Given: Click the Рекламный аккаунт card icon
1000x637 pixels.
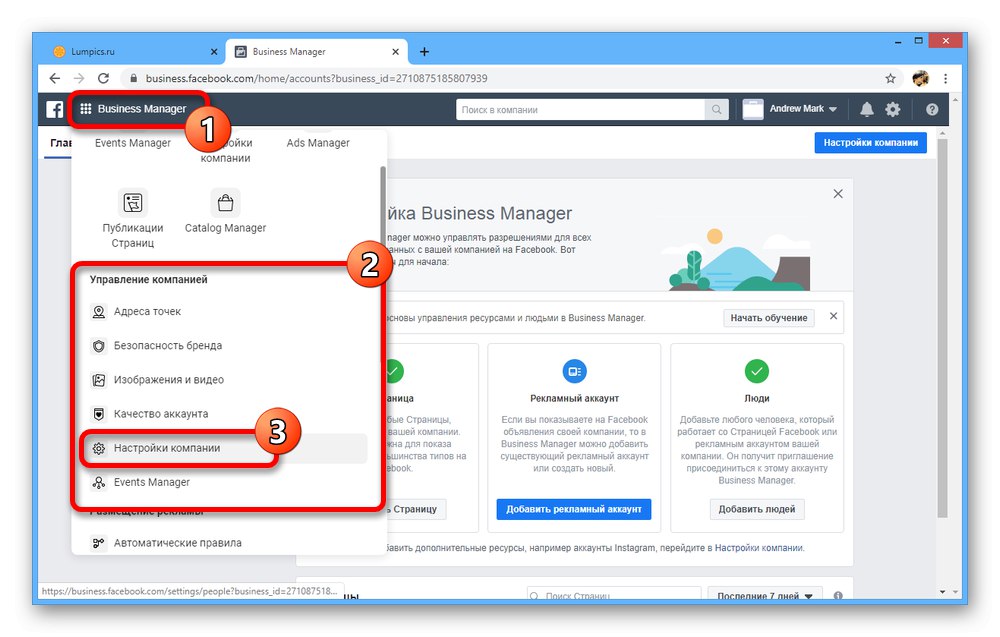Looking at the screenshot, I should [574, 371].
